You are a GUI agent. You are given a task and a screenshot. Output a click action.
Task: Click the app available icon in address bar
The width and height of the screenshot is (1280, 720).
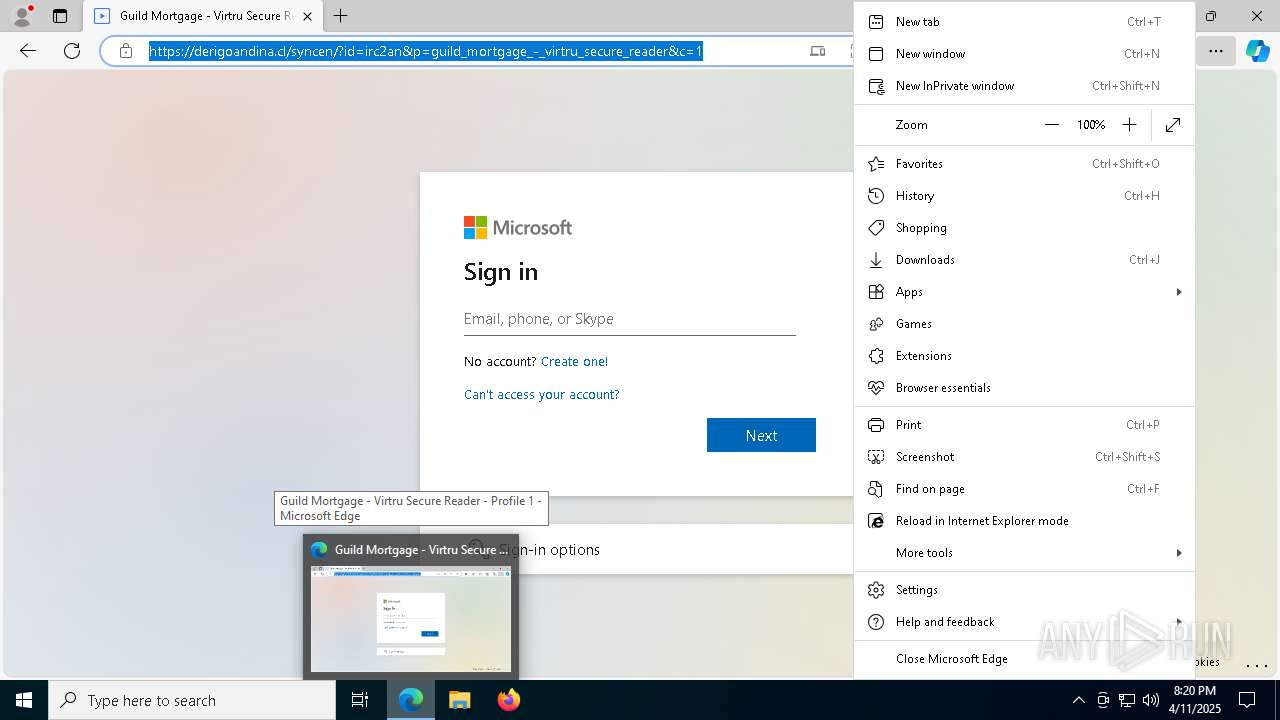pyautogui.click(x=817, y=51)
